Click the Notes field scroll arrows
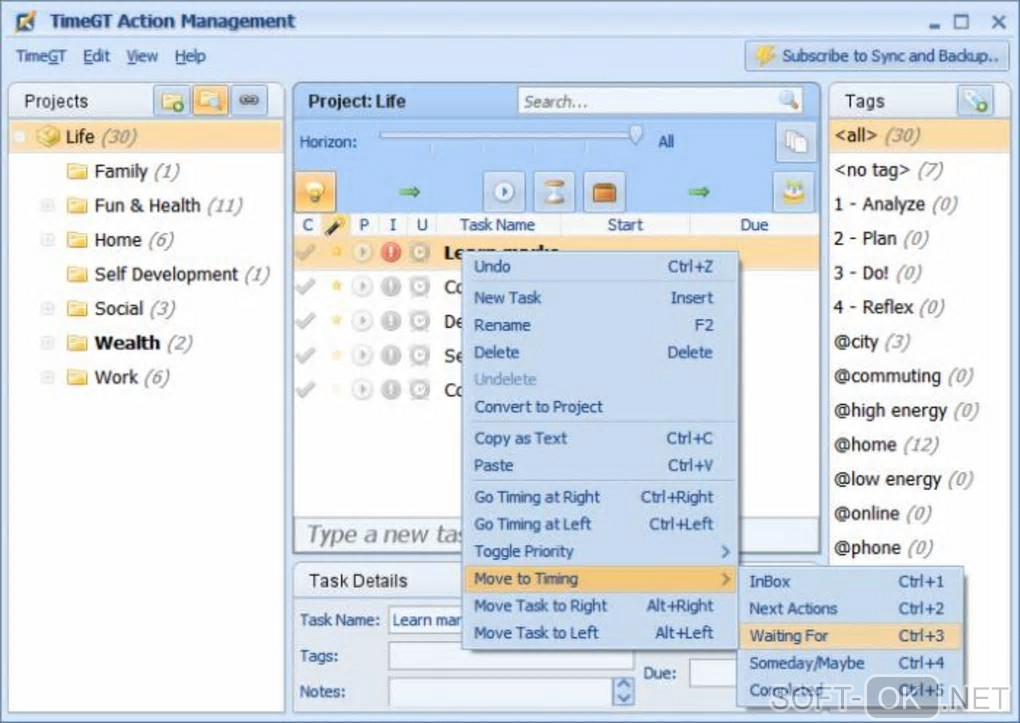Viewport: 1020px width, 723px height. point(623,691)
